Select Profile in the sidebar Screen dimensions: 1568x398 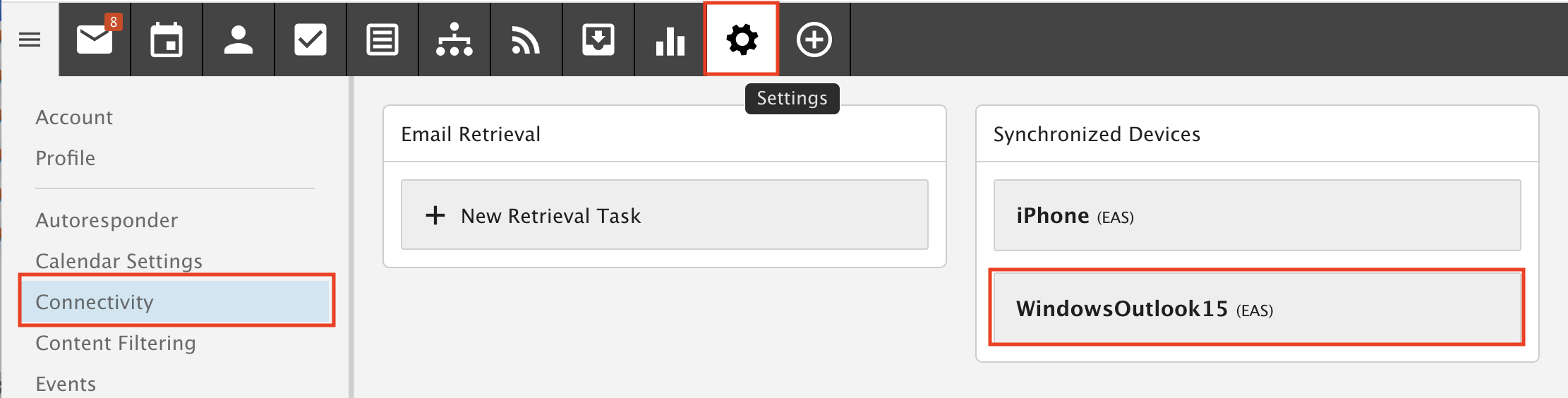(x=66, y=158)
